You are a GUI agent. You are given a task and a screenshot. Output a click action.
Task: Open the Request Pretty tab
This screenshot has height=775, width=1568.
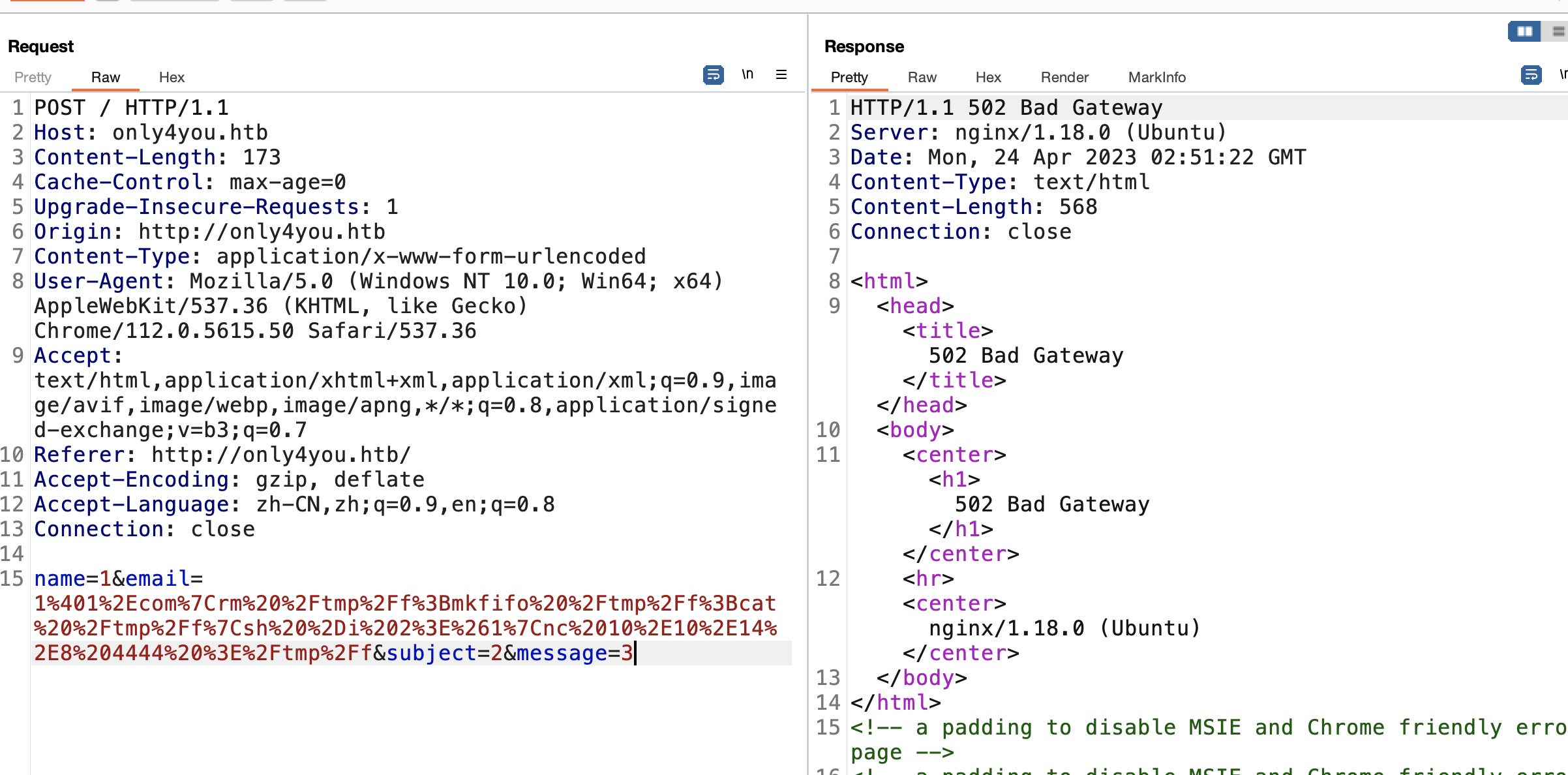(33, 77)
